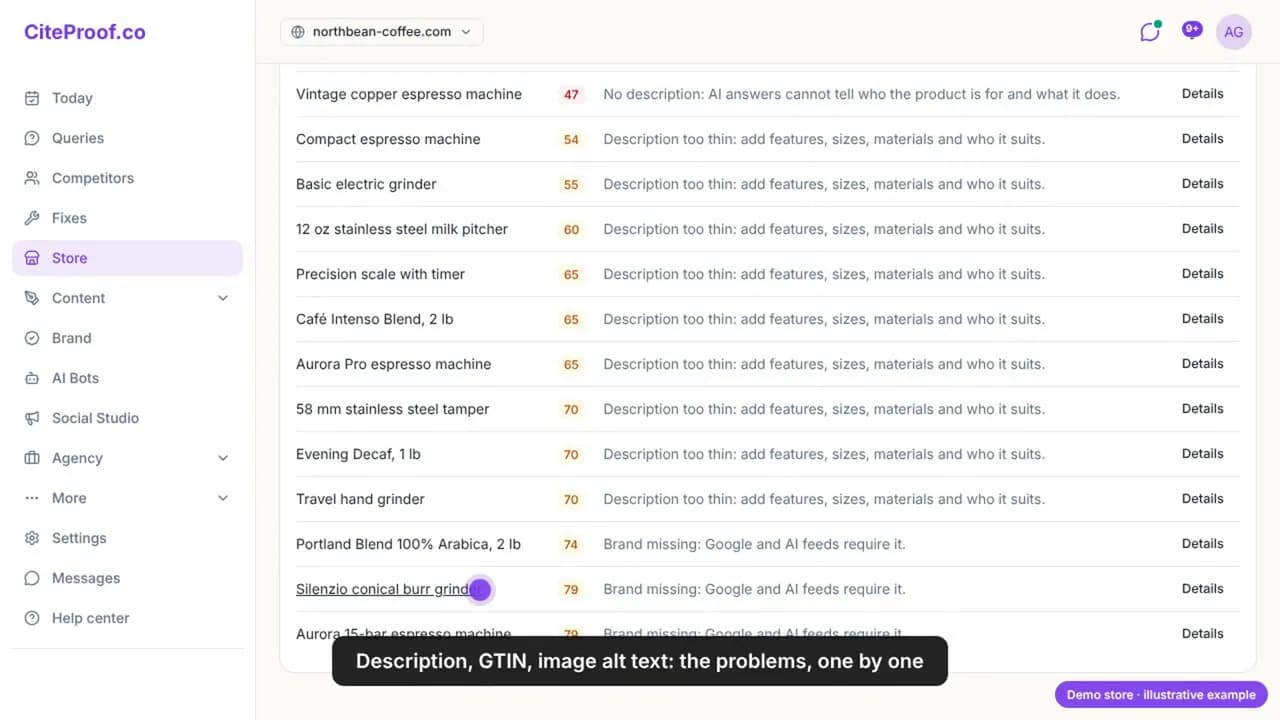The height and width of the screenshot is (720, 1280).
Task: Click the Today calendar icon in sidebar
Action: (x=32, y=98)
